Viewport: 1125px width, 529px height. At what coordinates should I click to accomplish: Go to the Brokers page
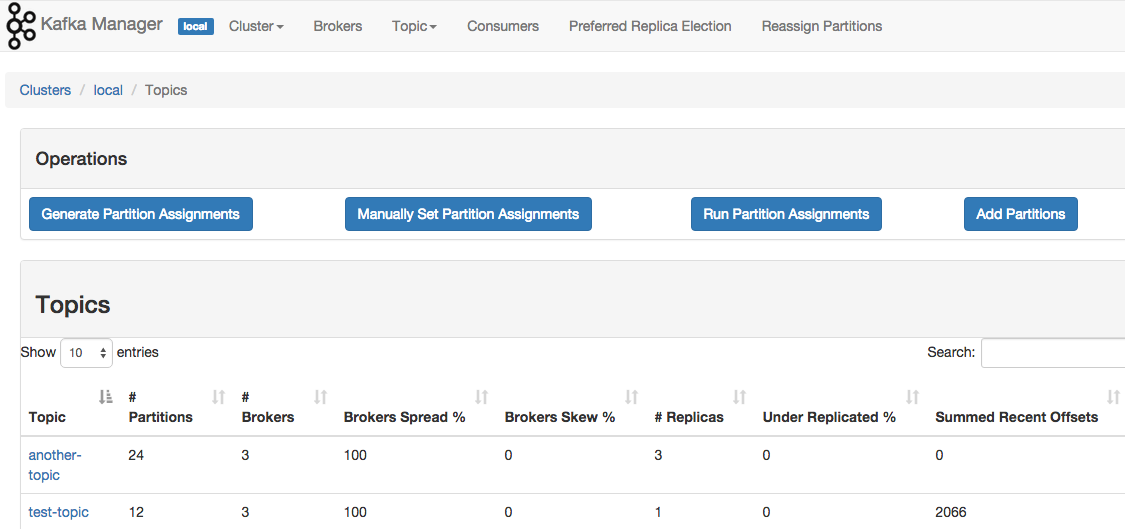338,26
